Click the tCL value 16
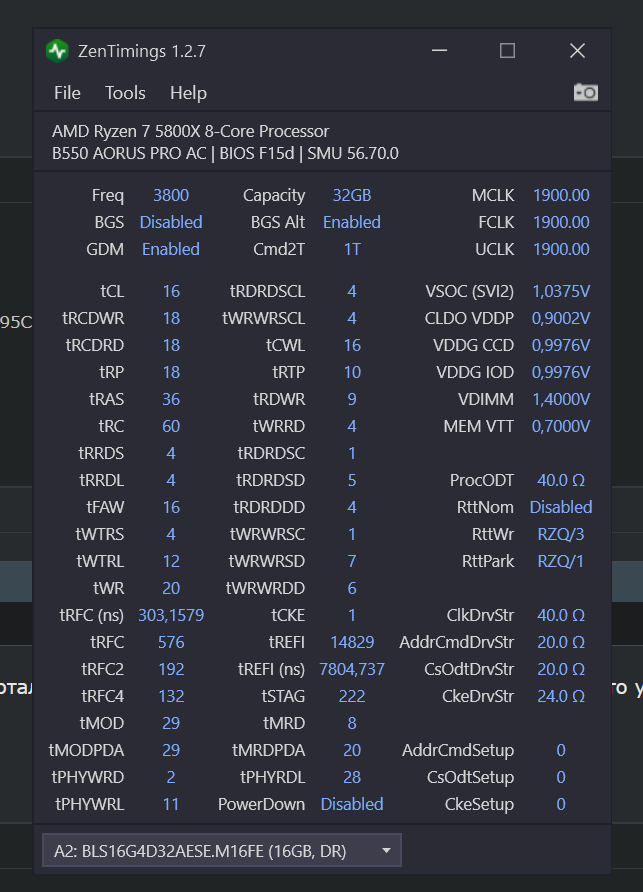 pos(171,291)
